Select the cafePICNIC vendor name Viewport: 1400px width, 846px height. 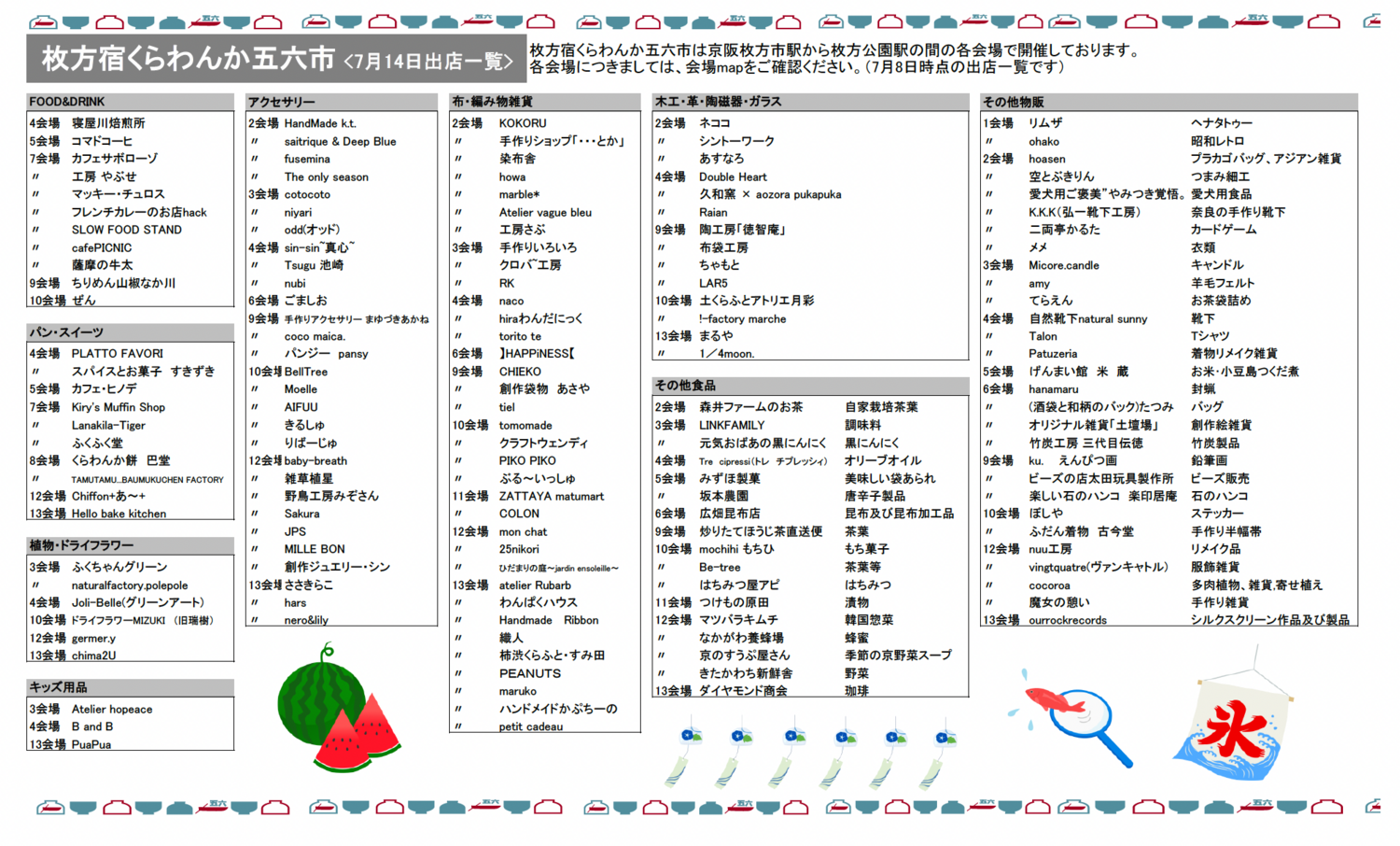pyautogui.click(x=102, y=247)
